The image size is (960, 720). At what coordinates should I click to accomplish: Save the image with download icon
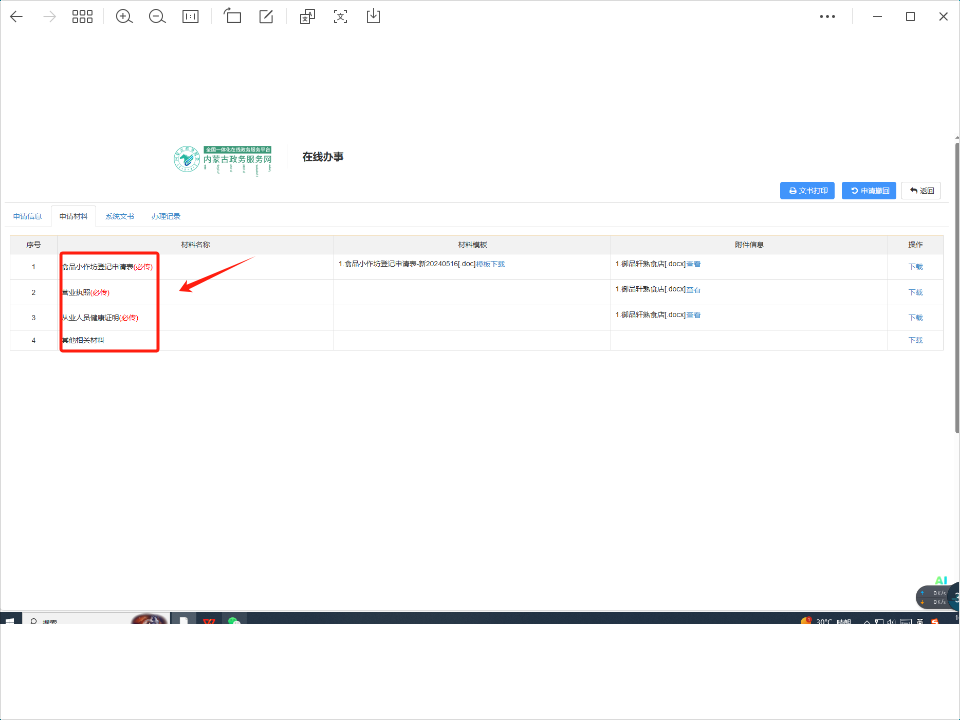click(x=373, y=17)
